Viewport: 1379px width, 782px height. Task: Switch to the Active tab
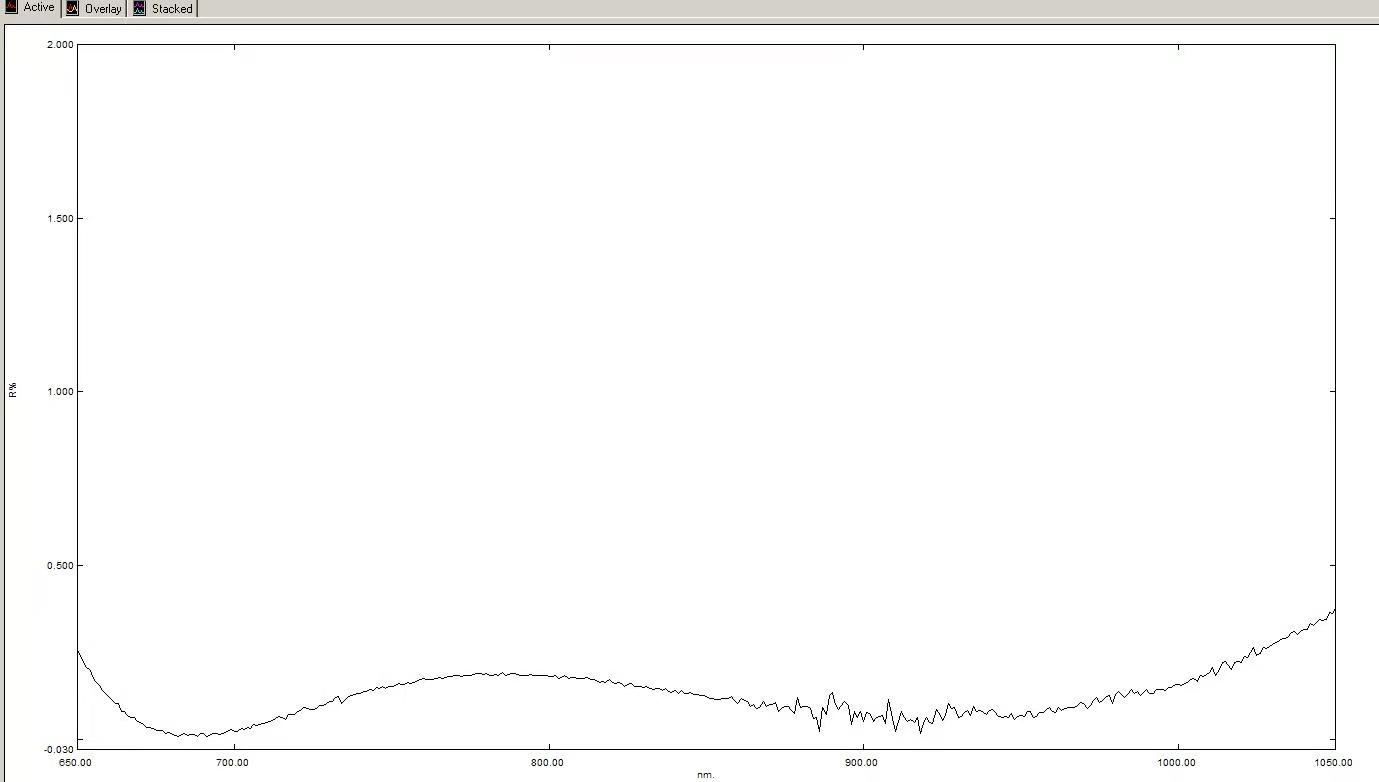click(x=39, y=8)
